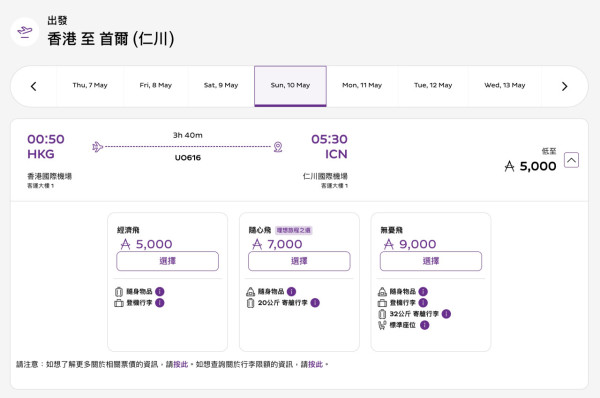
Task: Open second 請按此 link about baggage allowance
Action: click(x=315, y=364)
